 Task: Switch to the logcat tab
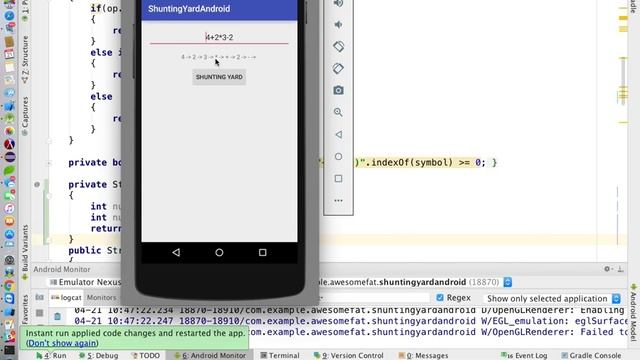click(67, 298)
